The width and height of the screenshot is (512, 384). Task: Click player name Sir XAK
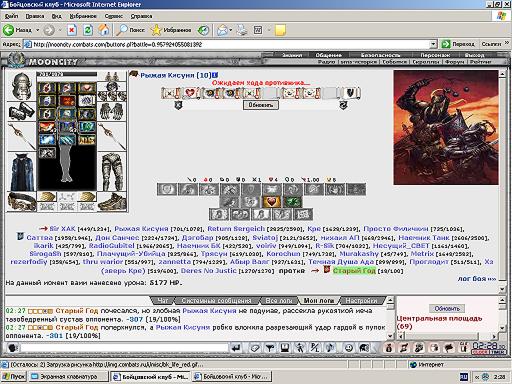(x=62, y=229)
